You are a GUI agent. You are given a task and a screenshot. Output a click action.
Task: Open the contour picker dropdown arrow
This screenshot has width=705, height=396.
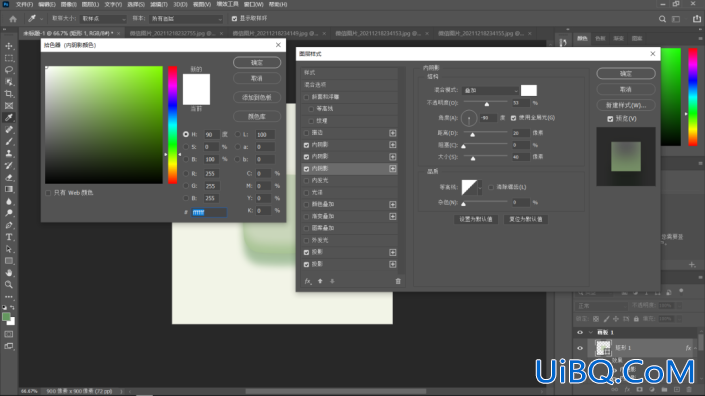480,187
